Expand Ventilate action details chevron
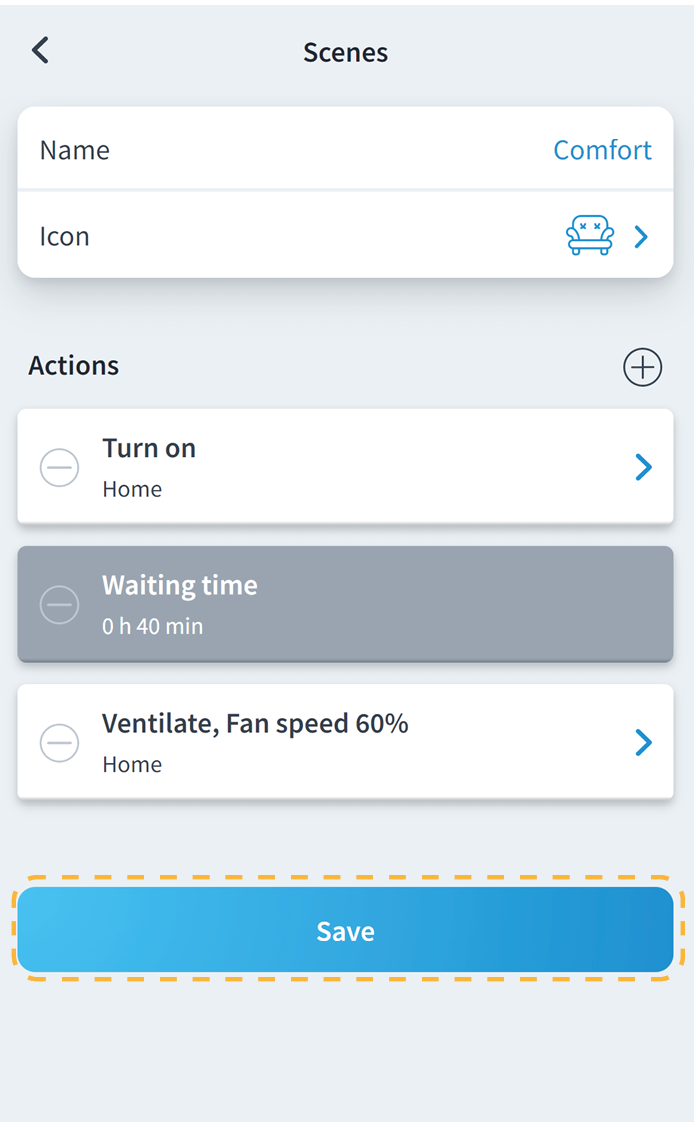The image size is (694, 1122). (x=643, y=742)
